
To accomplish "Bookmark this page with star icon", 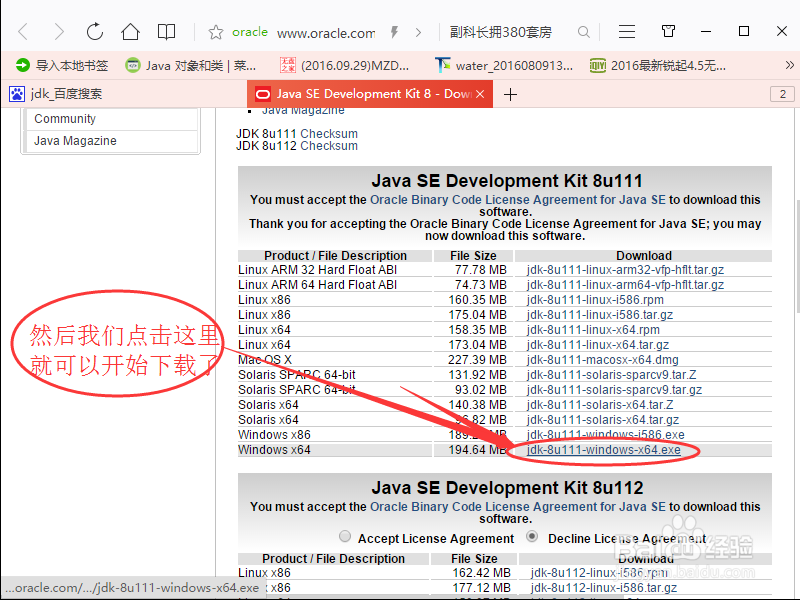I will (x=215, y=33).
